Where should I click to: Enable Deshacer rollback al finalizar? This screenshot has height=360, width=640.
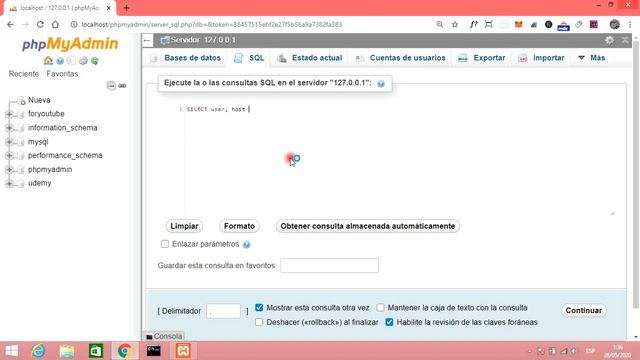click(259, 322)
